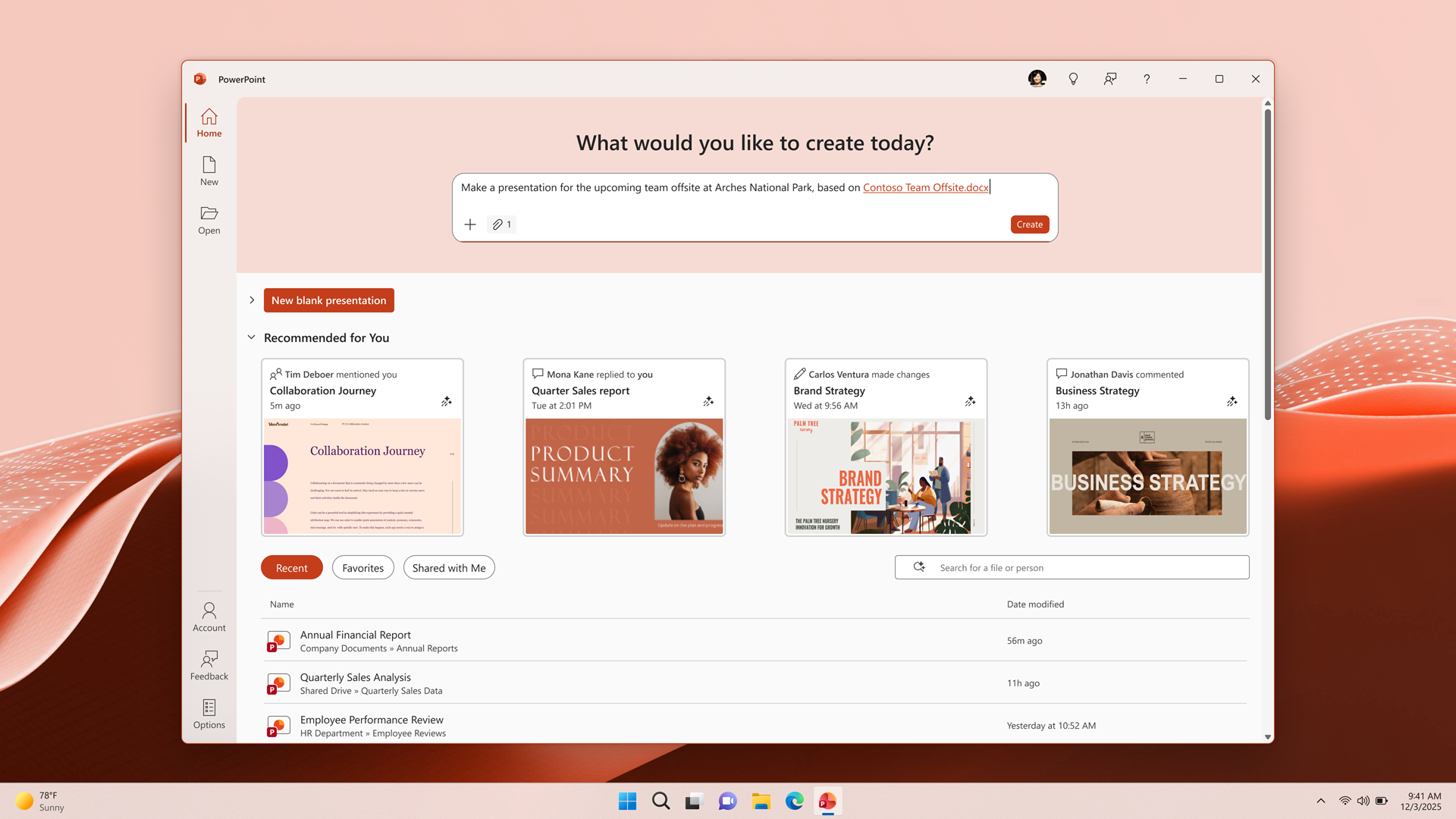Click the plus icon in prompt box

pos(469,224)
